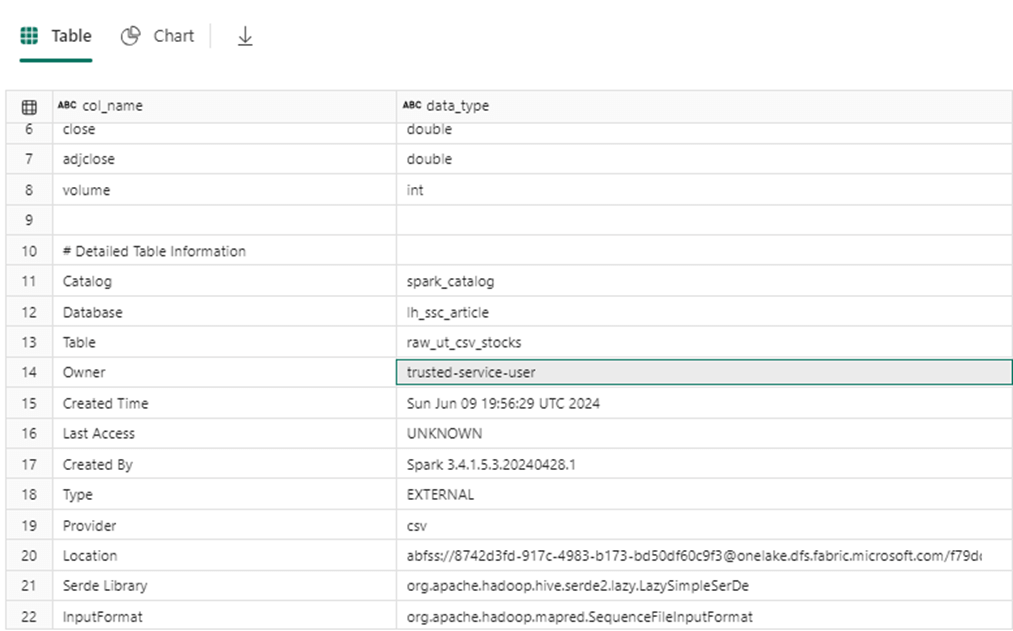Click the raw_ut_csv_stocks table name cell
Viewport: 1013px width, 631px height.
464,342
